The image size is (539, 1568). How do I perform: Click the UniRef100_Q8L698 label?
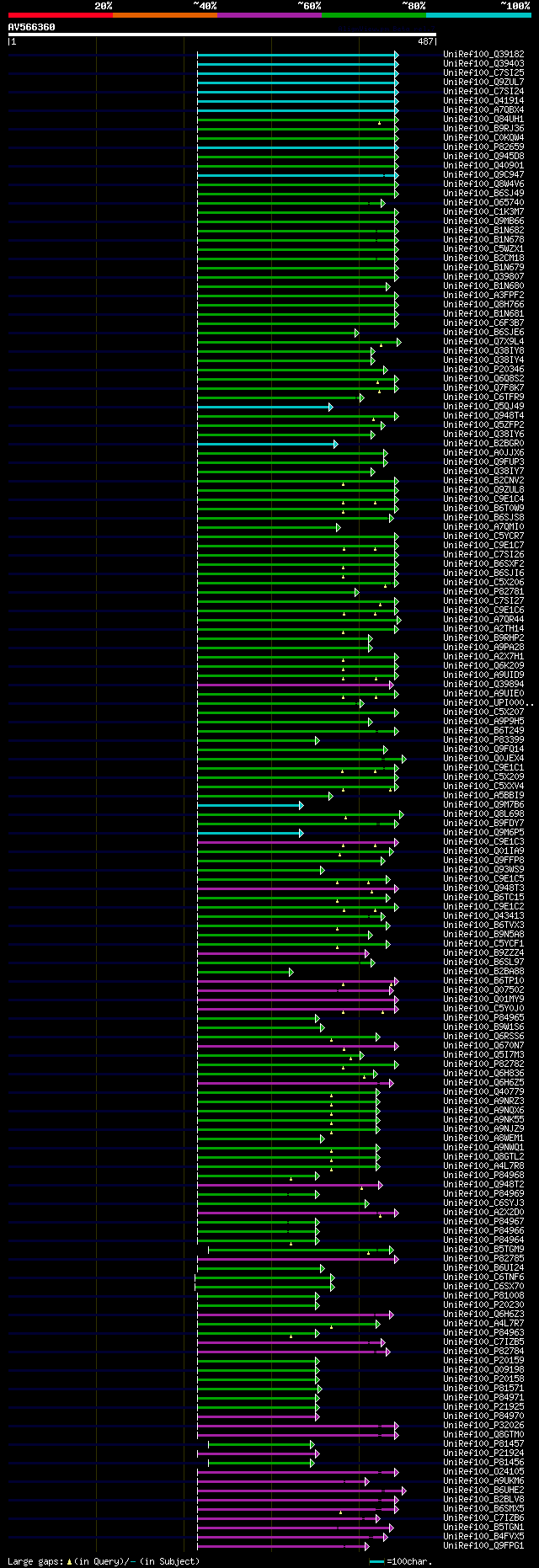click(x=483, y=813)
